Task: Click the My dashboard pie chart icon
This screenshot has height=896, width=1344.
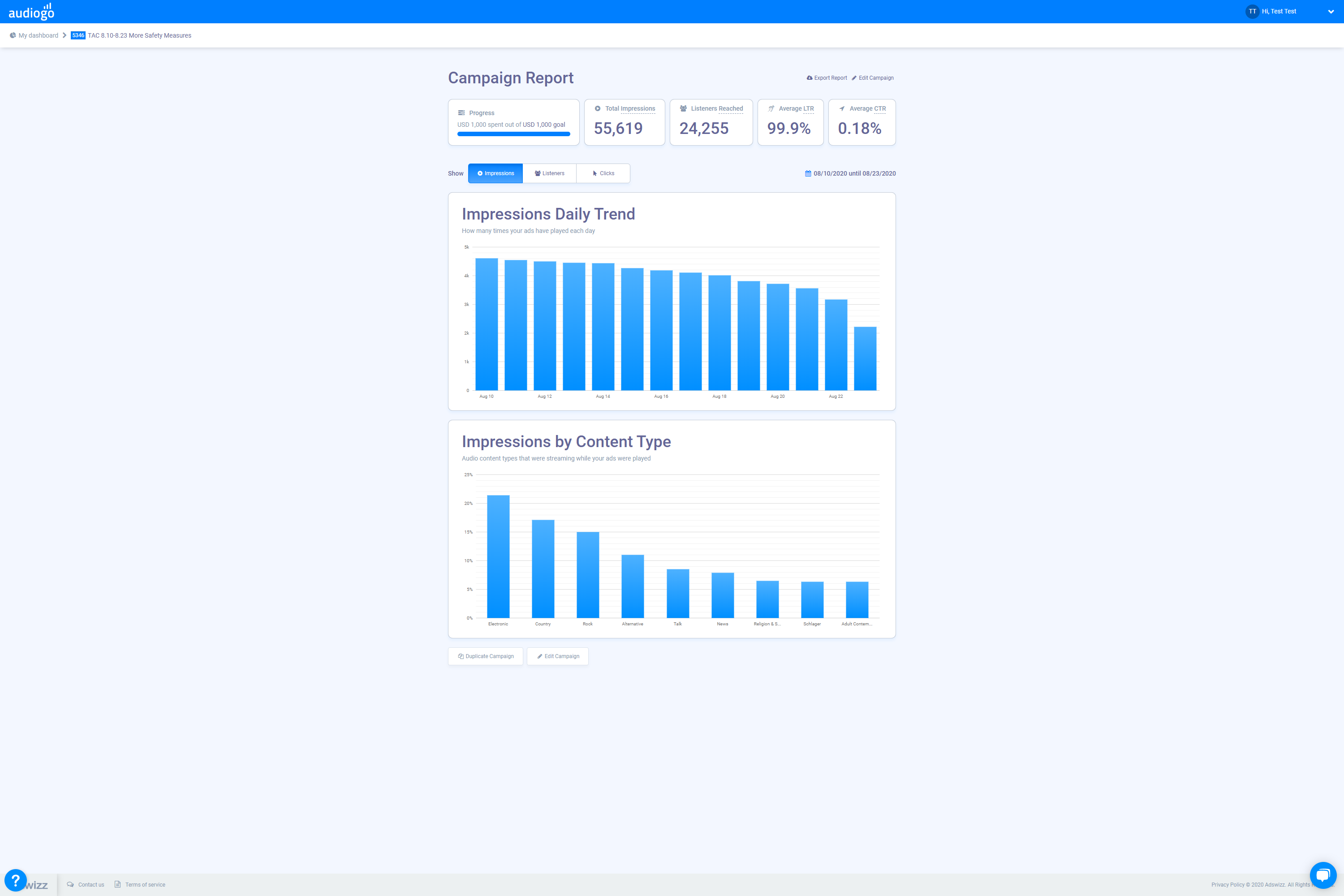Action: click(x=13, y=35)
